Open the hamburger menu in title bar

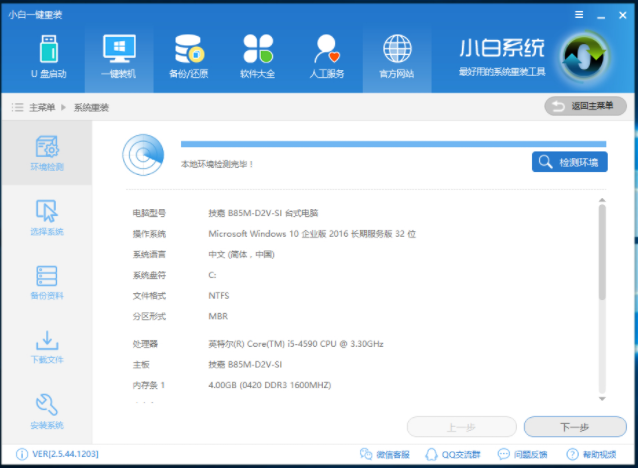[x=579, y=15]
